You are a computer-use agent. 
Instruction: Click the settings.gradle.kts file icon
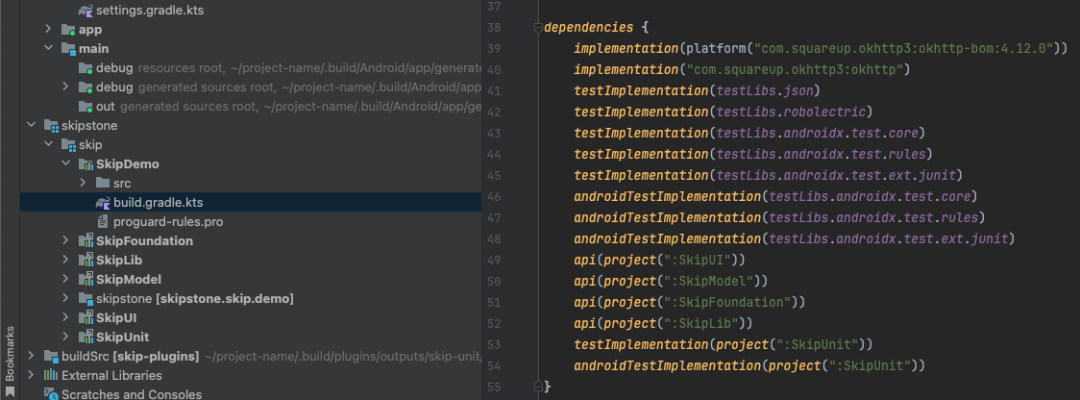click(x=85, y=10)
